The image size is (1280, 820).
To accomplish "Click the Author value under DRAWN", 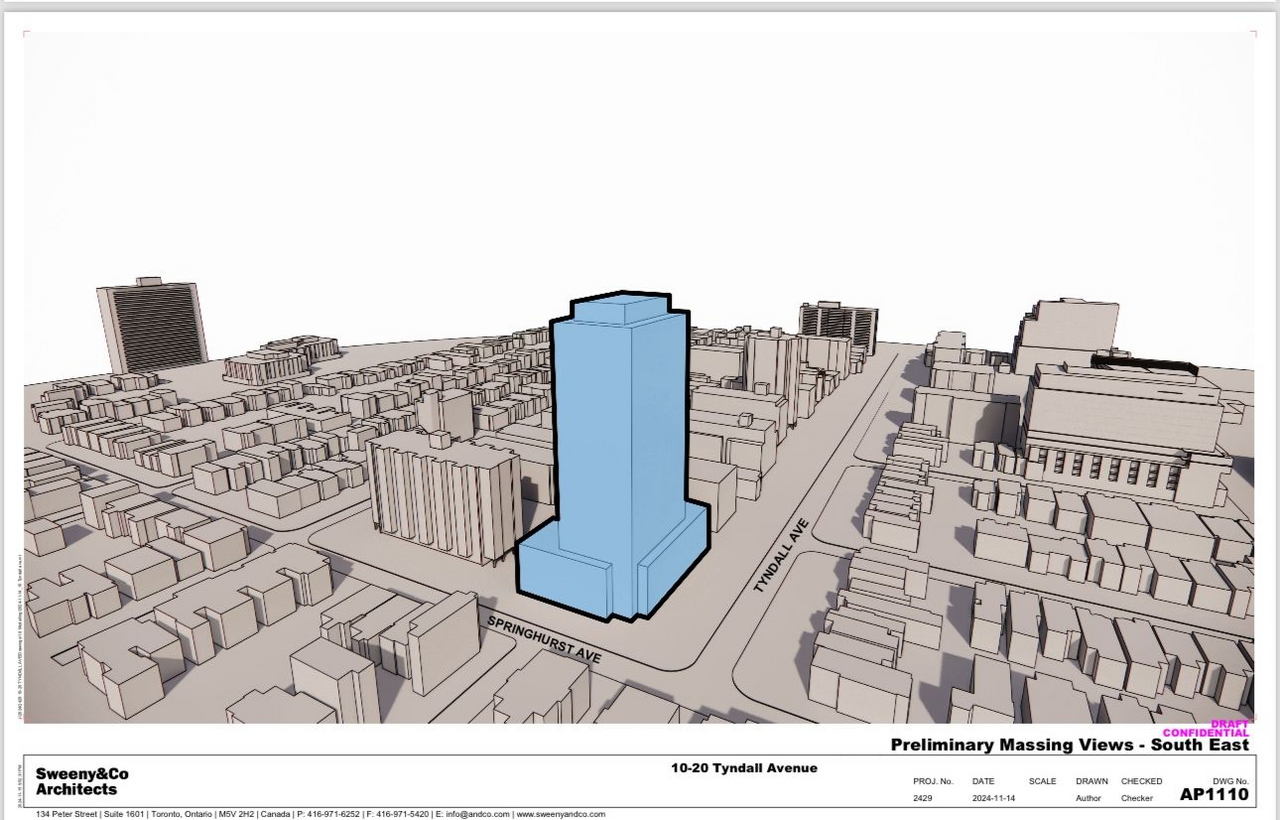I will pyautogui.click(x=1087, y=798).
